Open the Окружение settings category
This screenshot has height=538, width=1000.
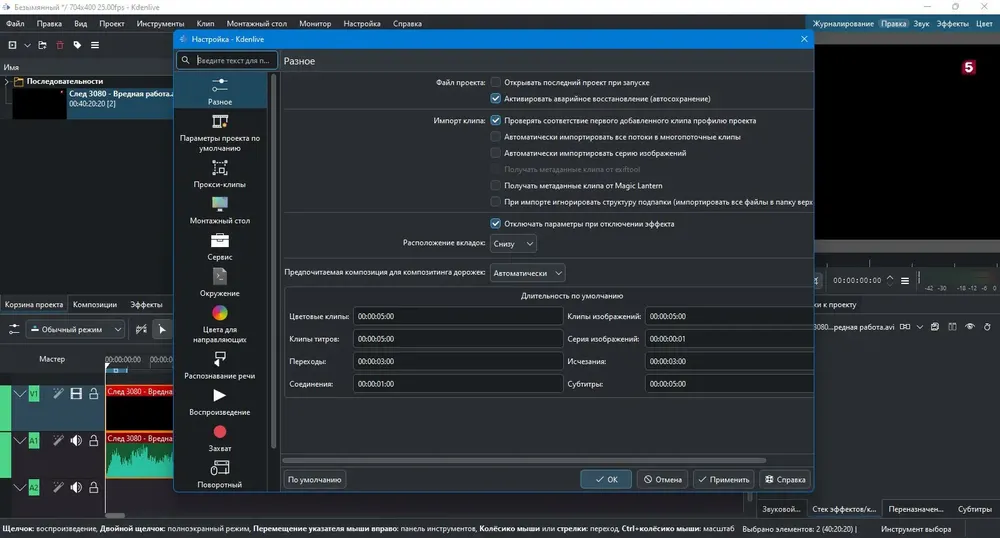tap(219, 283)
